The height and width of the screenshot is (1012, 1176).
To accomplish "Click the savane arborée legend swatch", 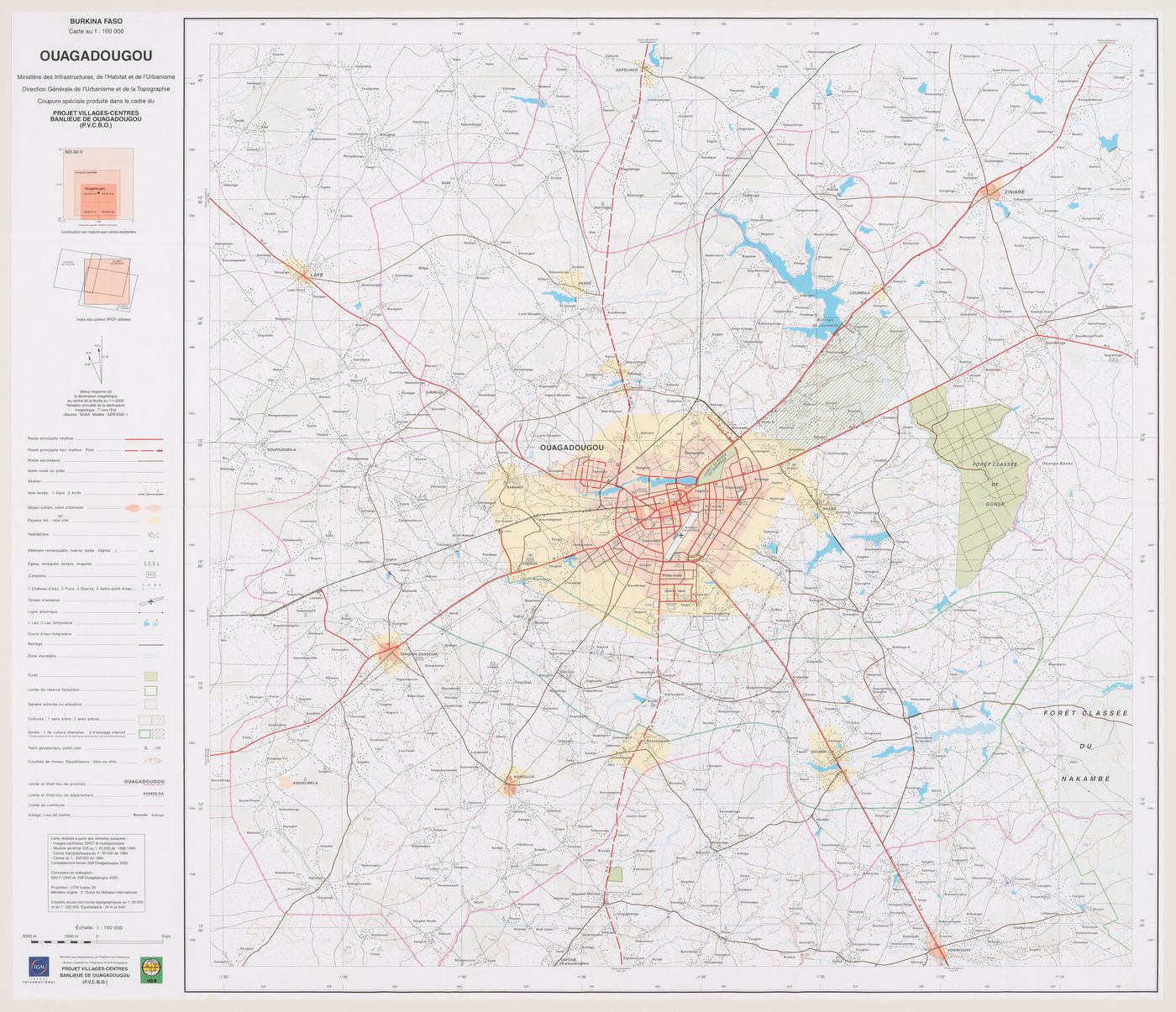I will pyautogui.click(x=151, y=704).
